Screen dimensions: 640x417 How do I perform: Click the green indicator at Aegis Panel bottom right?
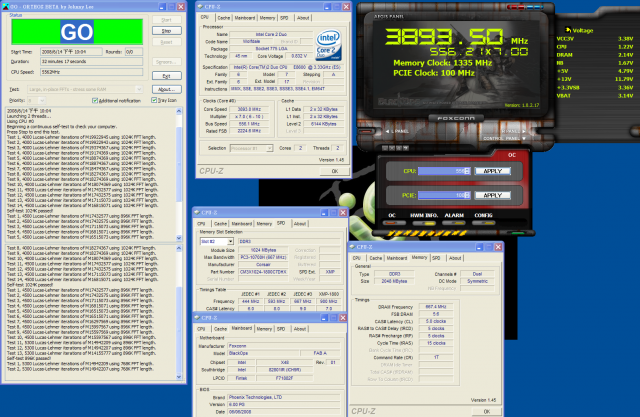518,233
